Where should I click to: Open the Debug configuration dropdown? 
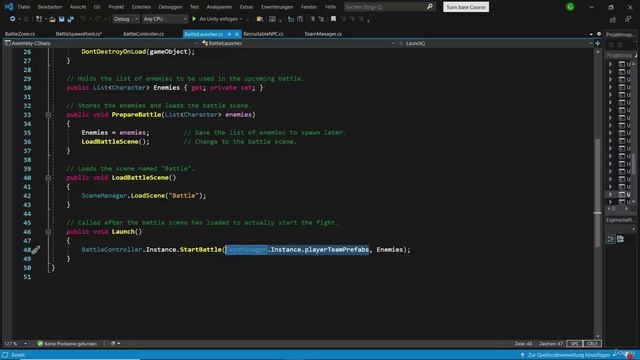[x=126, y=19]
